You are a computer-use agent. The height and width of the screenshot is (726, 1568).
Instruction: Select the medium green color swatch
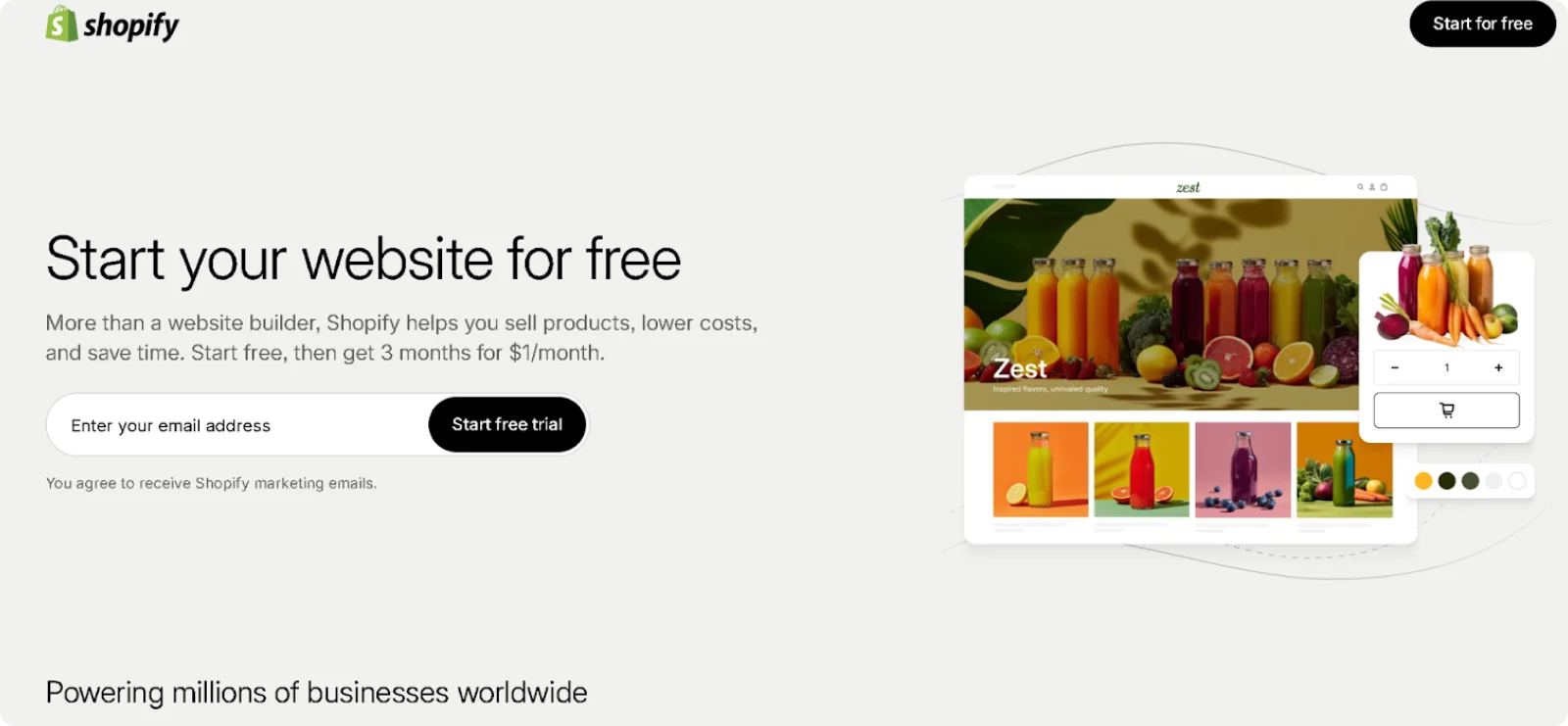(x=1470, y=480)
